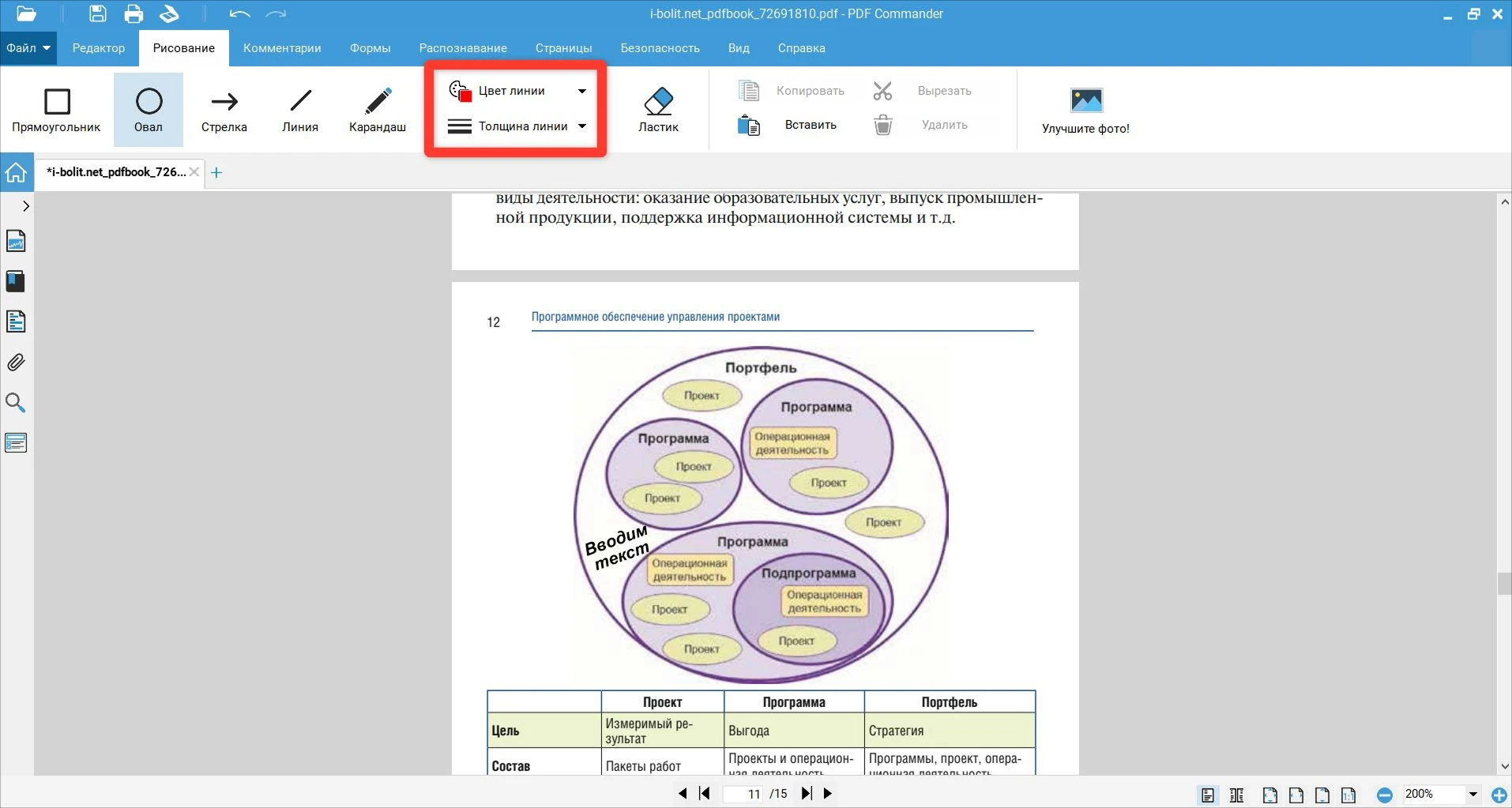
Task: Select the Arrow drawing tool
Action: pyautogui.click(x=224, y=110)
